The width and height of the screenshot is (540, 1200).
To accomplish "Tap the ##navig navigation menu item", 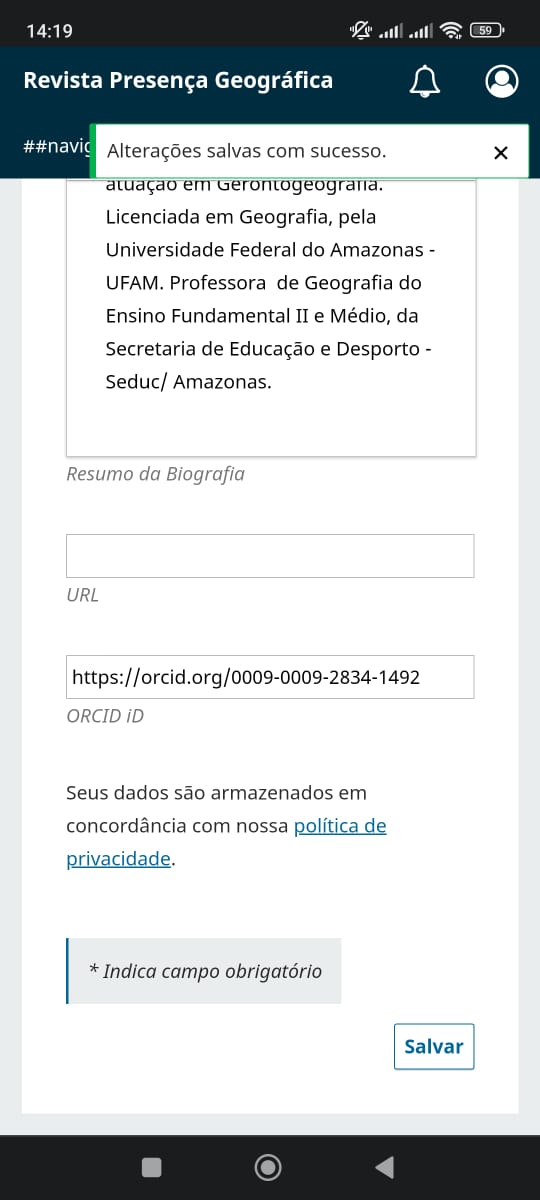I will (57, 147).
